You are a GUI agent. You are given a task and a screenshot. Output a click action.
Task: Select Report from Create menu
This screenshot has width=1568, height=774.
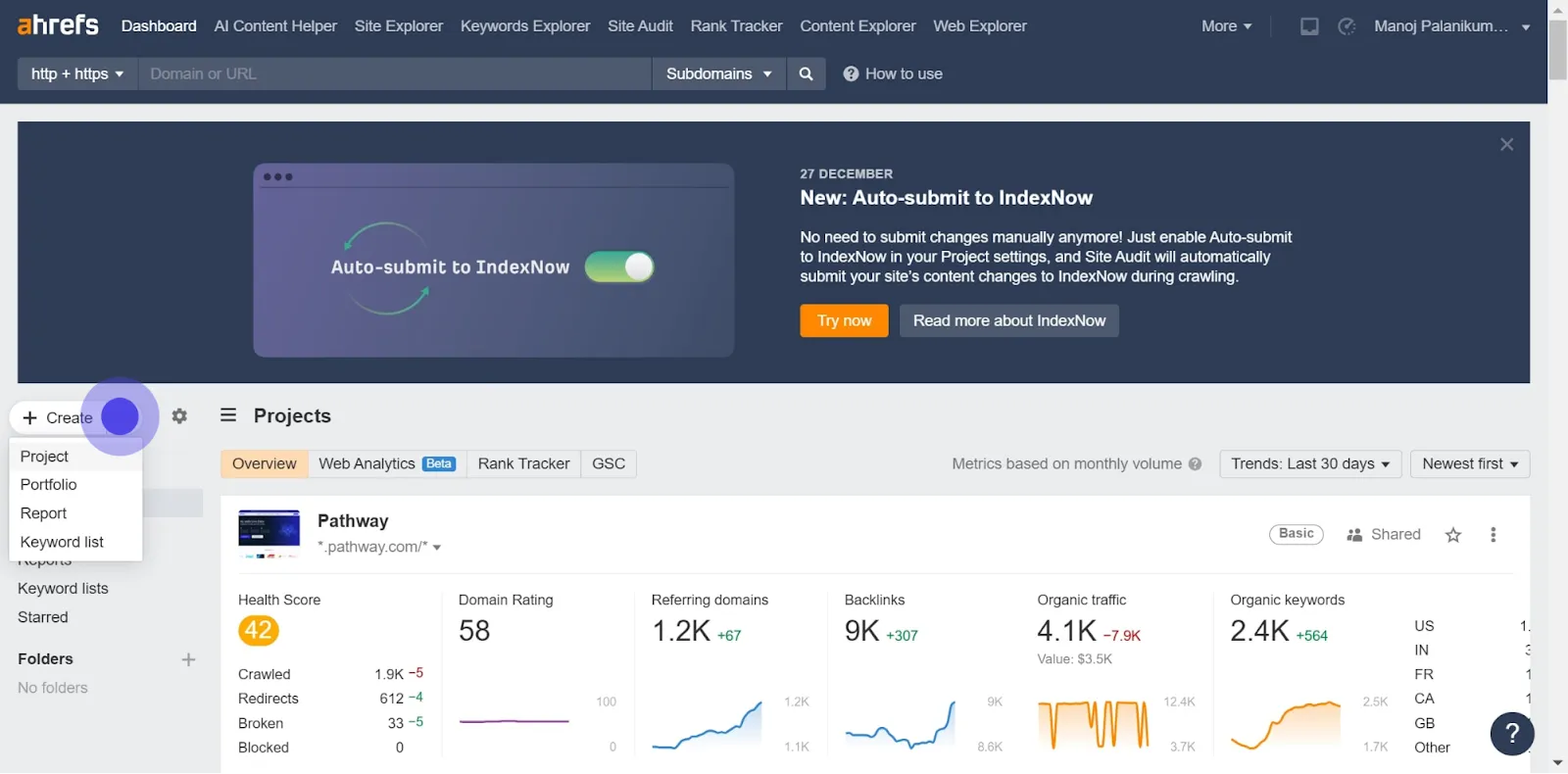coord(75,513)
